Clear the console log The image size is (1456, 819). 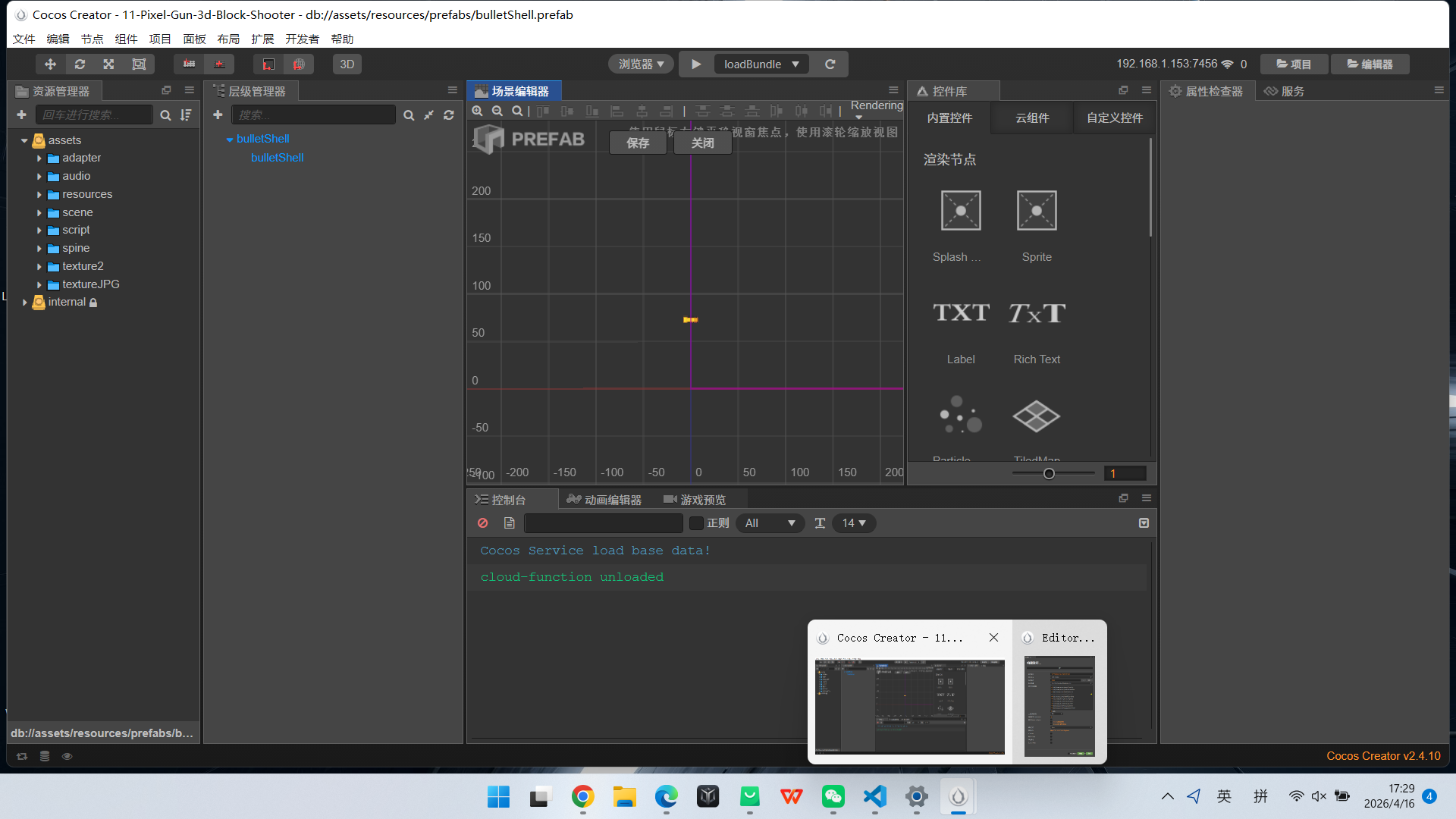483,523
